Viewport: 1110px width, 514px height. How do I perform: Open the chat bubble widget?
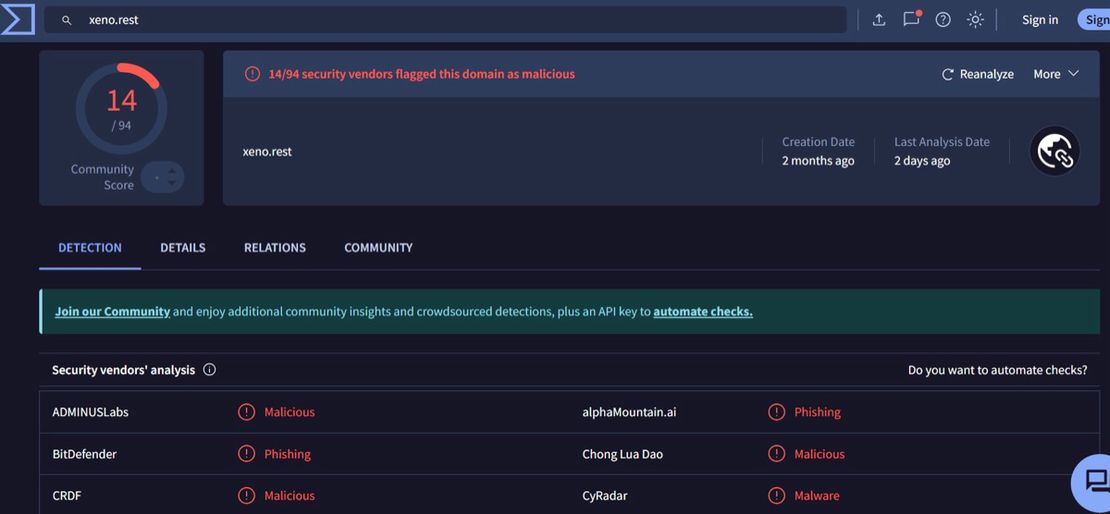tap(1095, 481)
